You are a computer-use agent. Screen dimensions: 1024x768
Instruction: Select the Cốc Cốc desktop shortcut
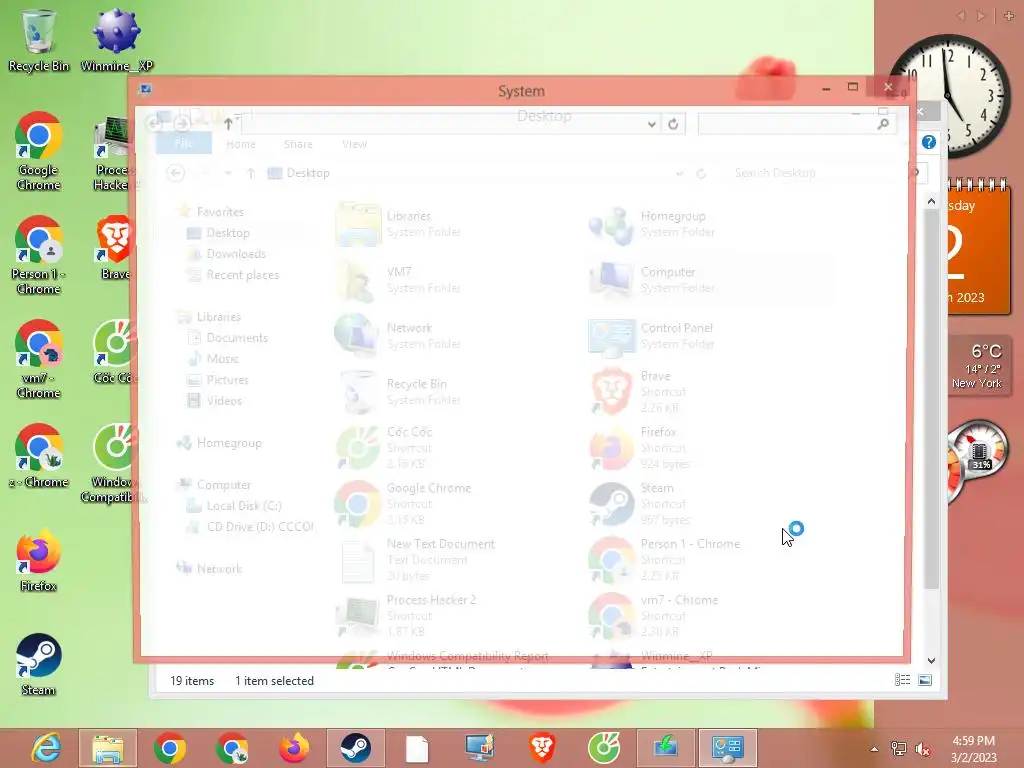pyautogui.click(x=115, y=352)
